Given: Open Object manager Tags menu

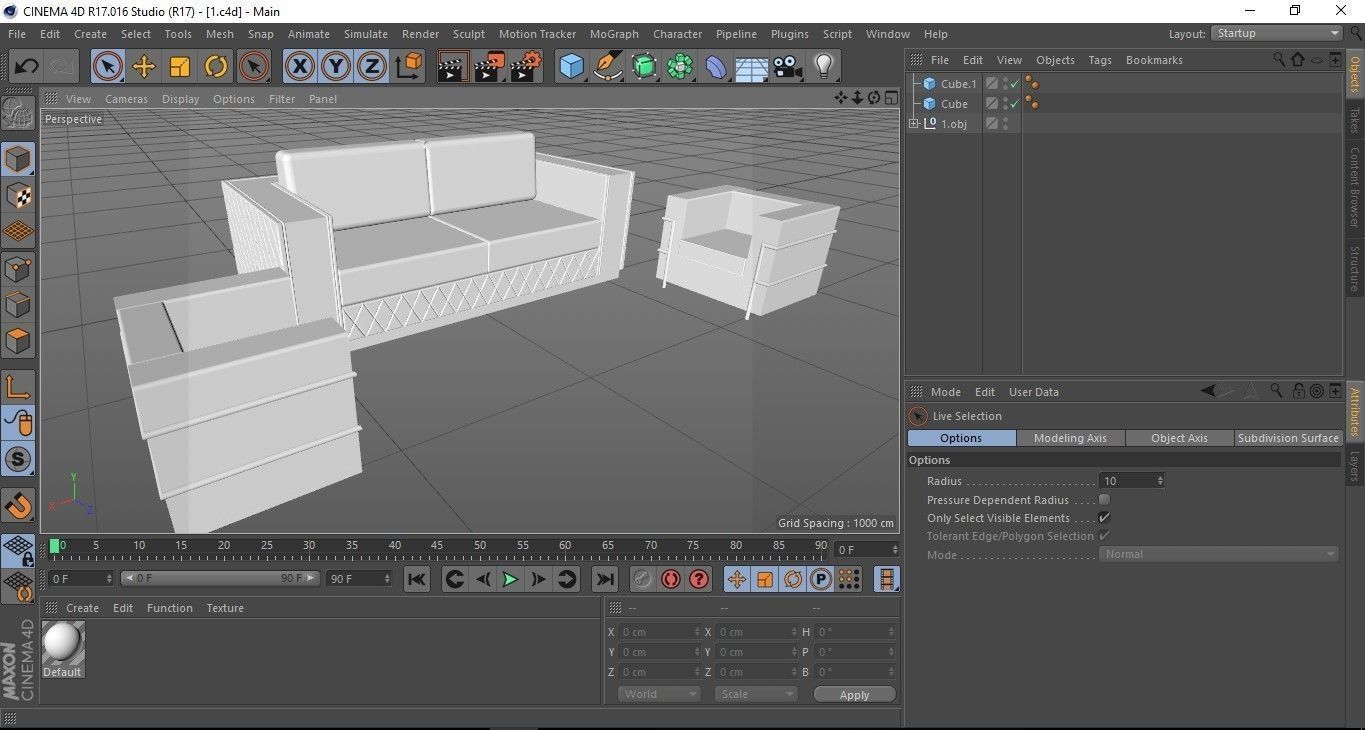Looking at the screenshot, I should coord(1100,60).
